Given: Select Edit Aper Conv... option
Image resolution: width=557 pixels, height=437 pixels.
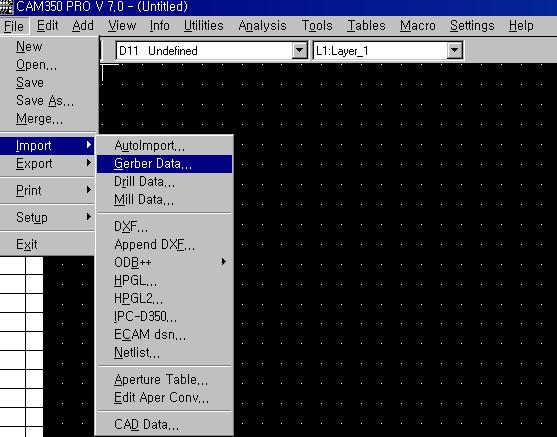Looking at the screenshot, I should (x=164, y=398).
